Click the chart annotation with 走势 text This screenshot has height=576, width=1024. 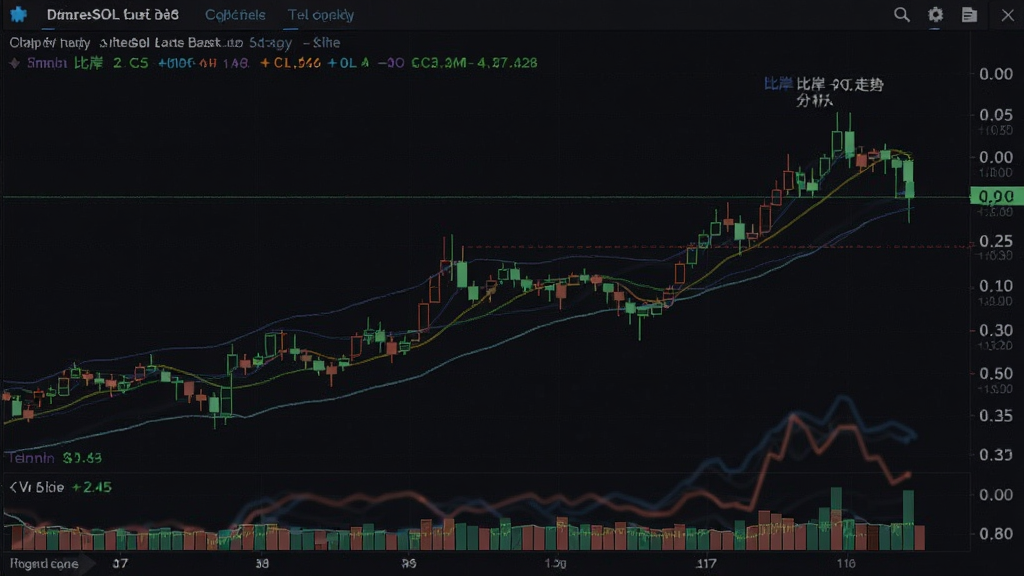pyautogui.click(x=824, y=92)
